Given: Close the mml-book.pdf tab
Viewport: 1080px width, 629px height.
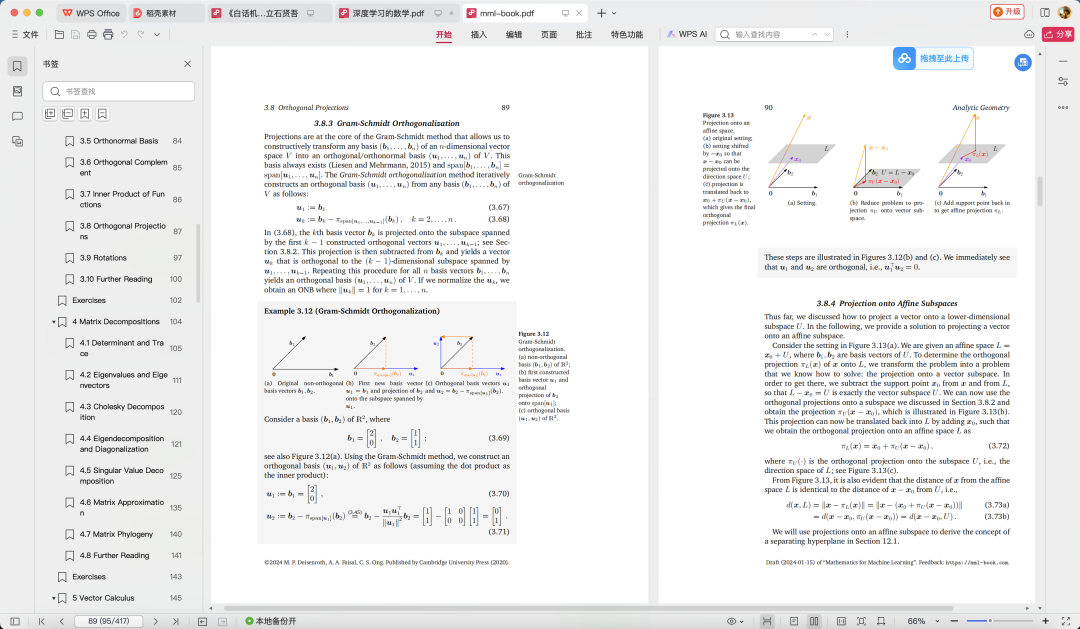Looking at the screenshot, I should pos(579,13).
